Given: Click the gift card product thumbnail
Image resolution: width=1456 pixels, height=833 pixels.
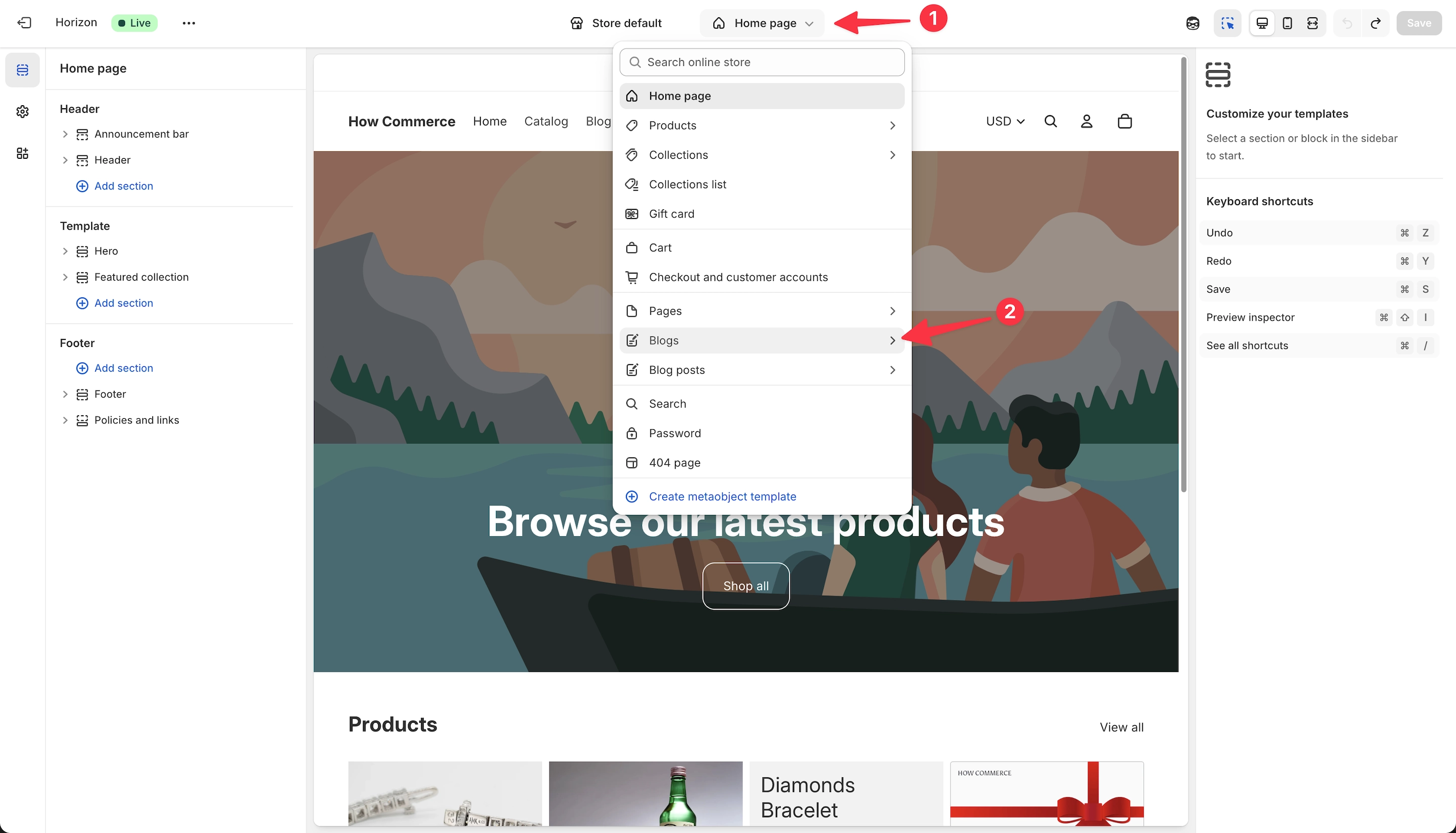Looking at the screenshot, I should point(1046,794).
